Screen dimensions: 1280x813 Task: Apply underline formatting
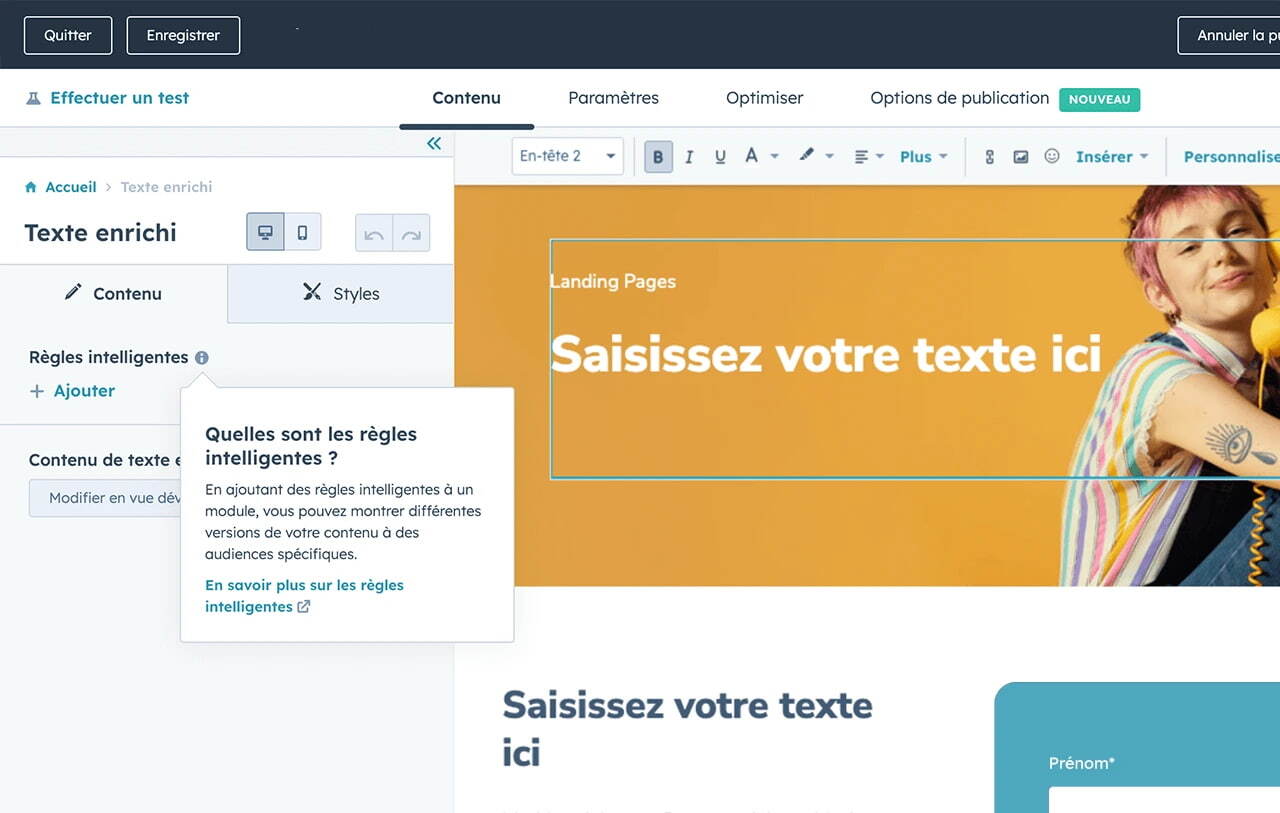720,156
